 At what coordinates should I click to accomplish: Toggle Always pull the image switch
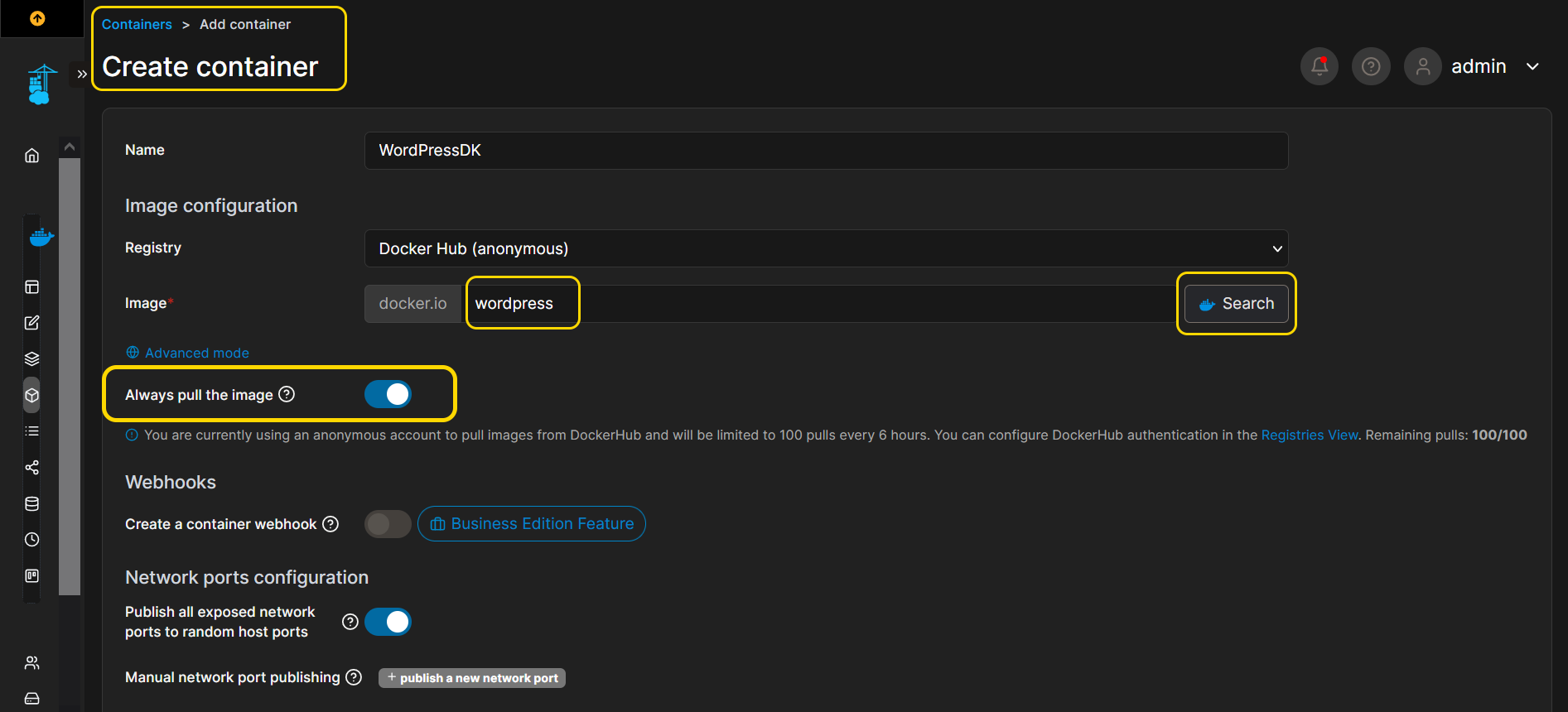click(x=388, y=394)
